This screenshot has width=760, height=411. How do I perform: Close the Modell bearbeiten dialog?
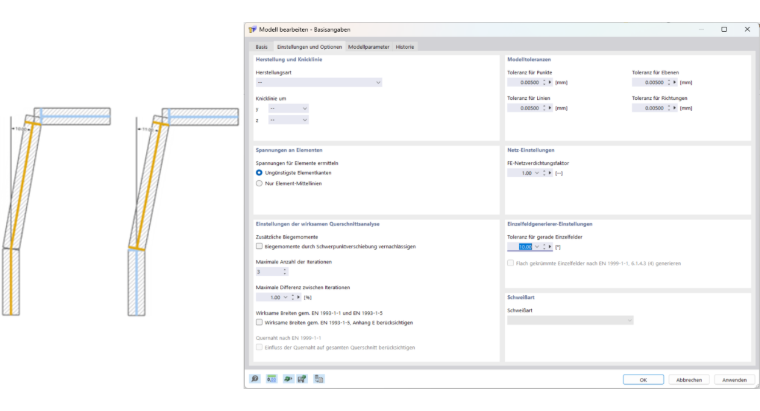point(747,30)
